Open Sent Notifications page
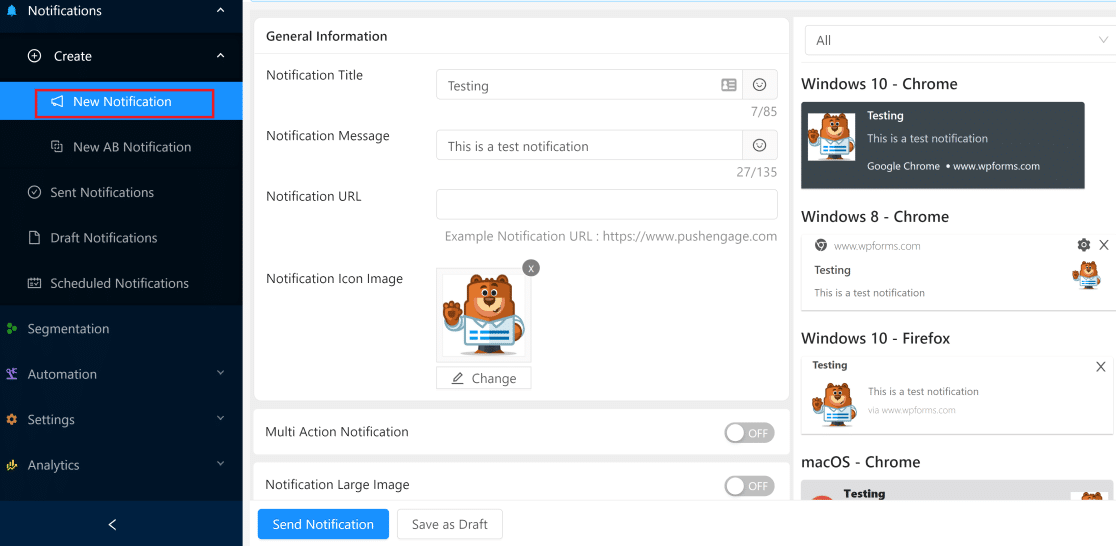This screenshot has height=546, width=1116. [102, 192]
